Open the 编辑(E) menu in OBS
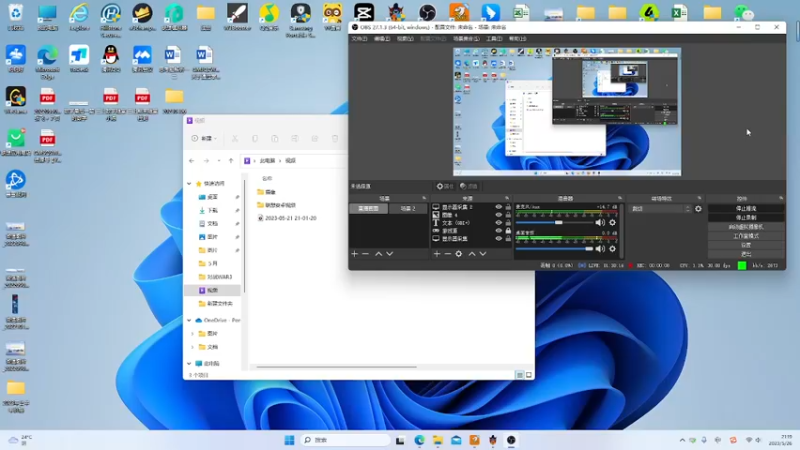 382,39
